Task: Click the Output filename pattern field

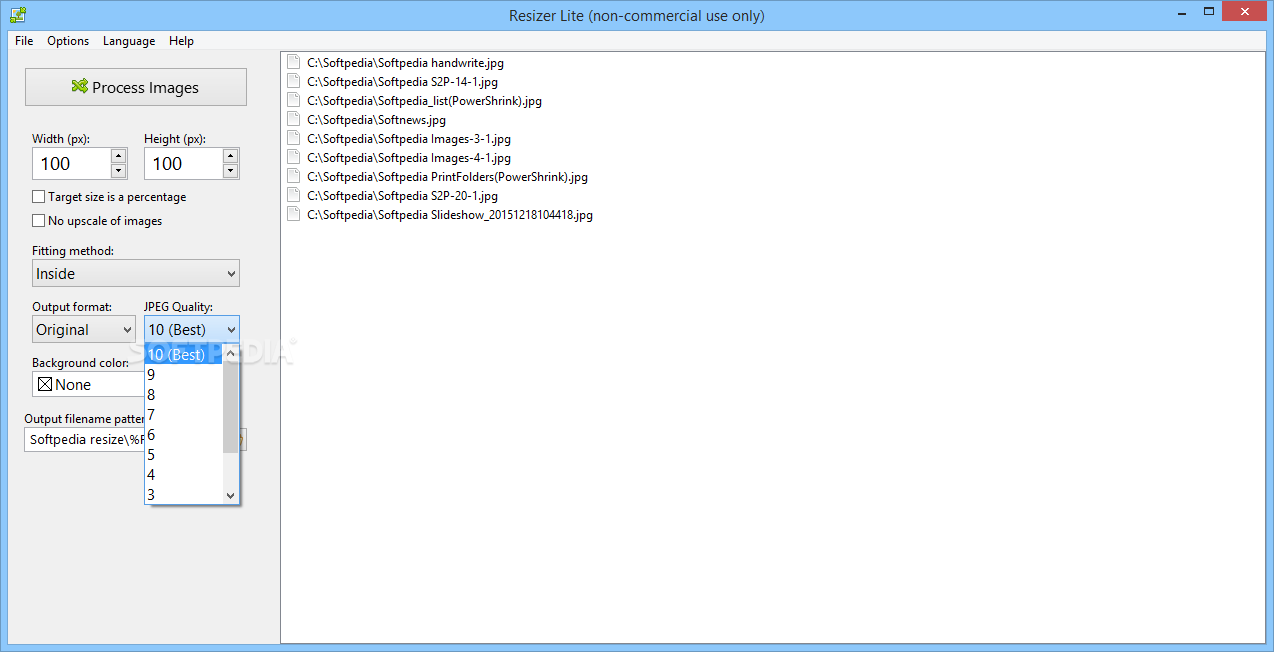Action: pos(84,440)
